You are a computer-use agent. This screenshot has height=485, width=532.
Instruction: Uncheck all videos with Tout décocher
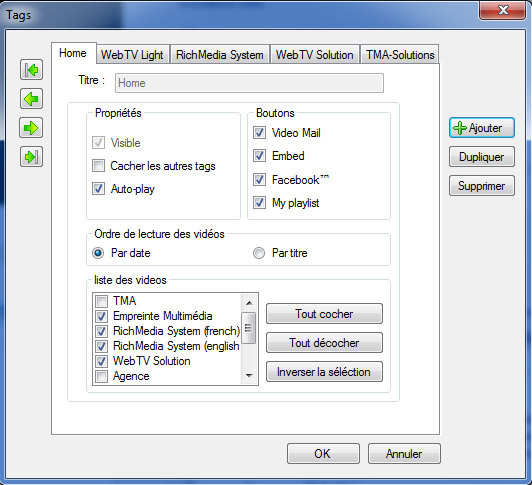click(x=324, y=342)
